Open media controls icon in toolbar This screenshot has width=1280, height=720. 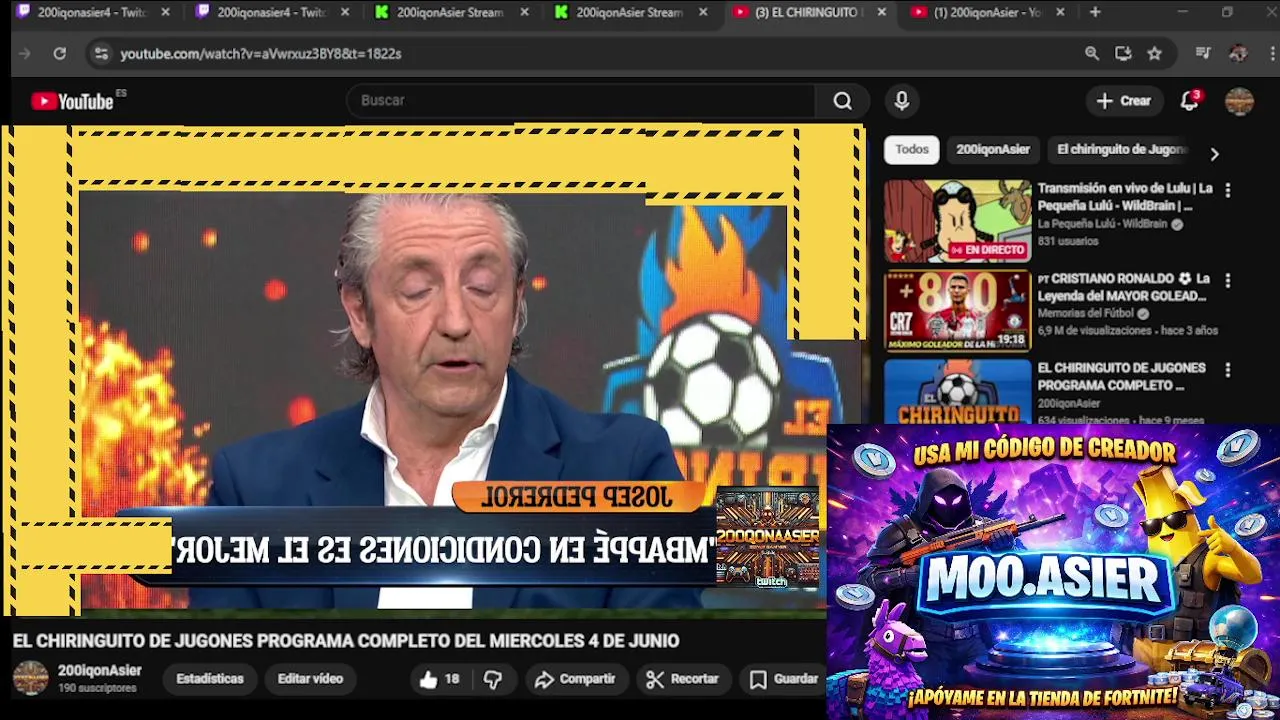pos(1204,53)
